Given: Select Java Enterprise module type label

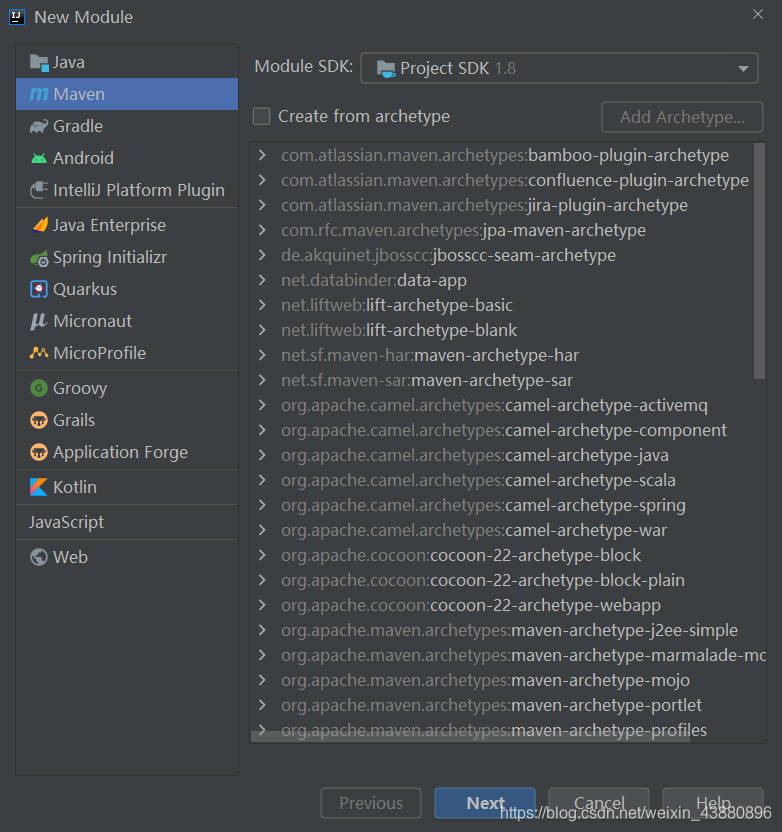Looking at the screenshot, I should pos(109,225).
